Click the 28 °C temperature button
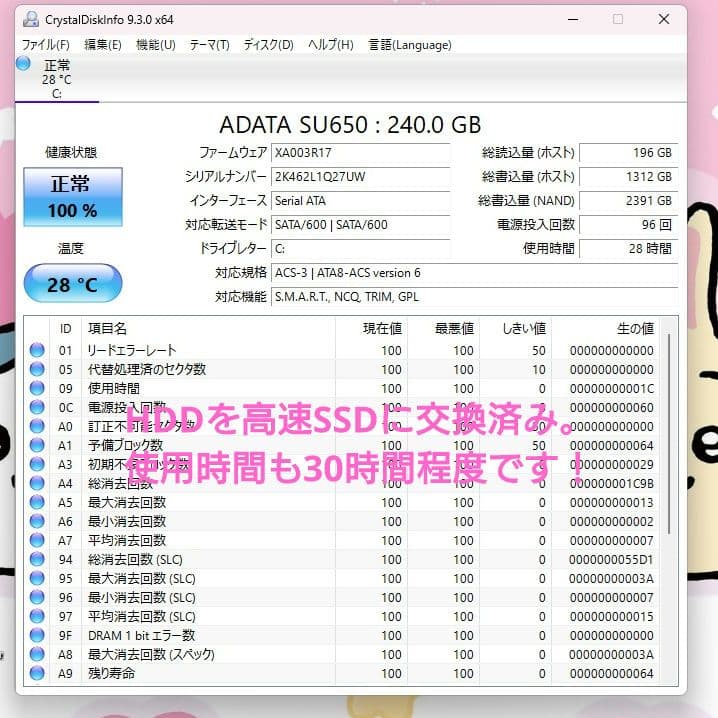Image resolution: width=718 pixels, height=718 pixels. [x=73, y=283]
